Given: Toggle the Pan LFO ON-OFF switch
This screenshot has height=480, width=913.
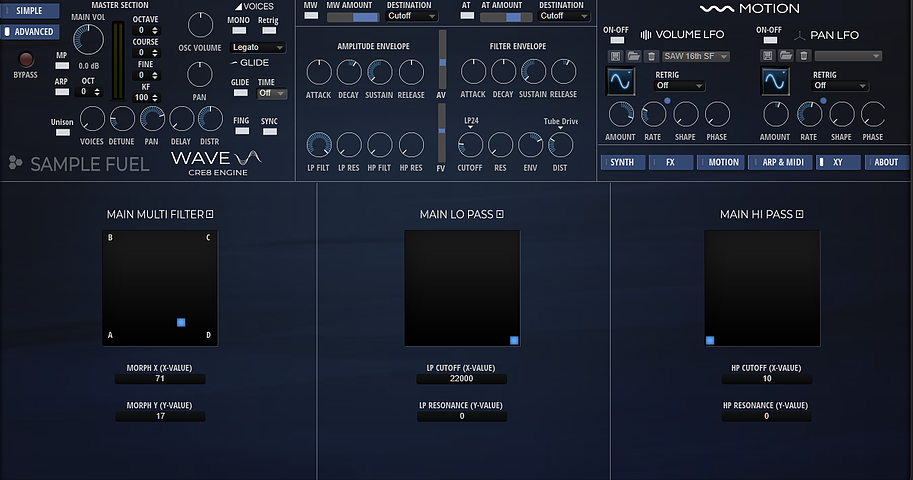Looking at the screenshot, I should coord(770,40).
